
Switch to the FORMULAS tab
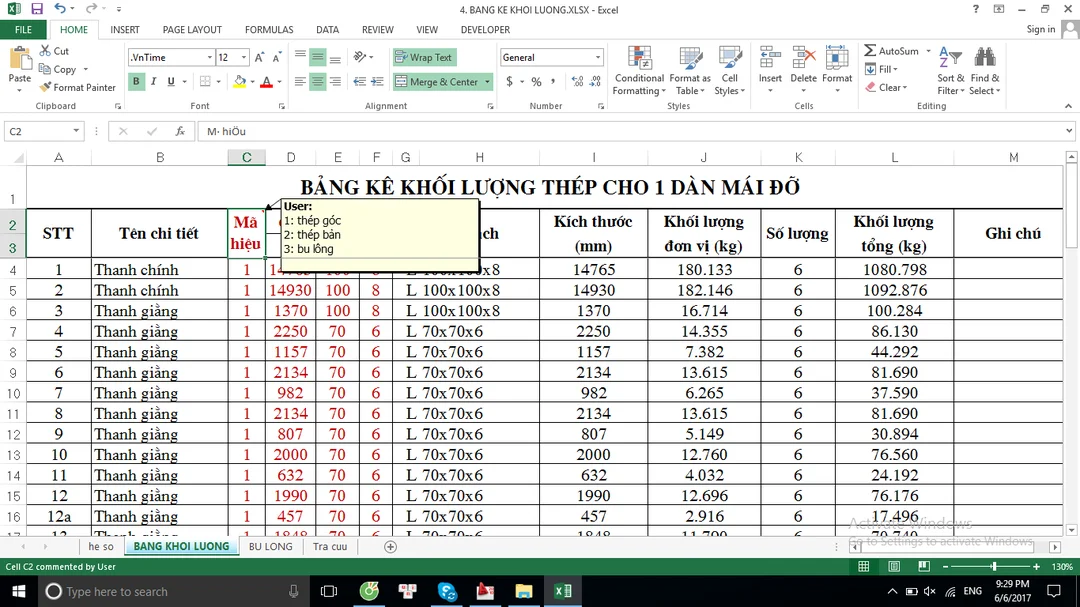pyautogui.click(x=269, y=30)
